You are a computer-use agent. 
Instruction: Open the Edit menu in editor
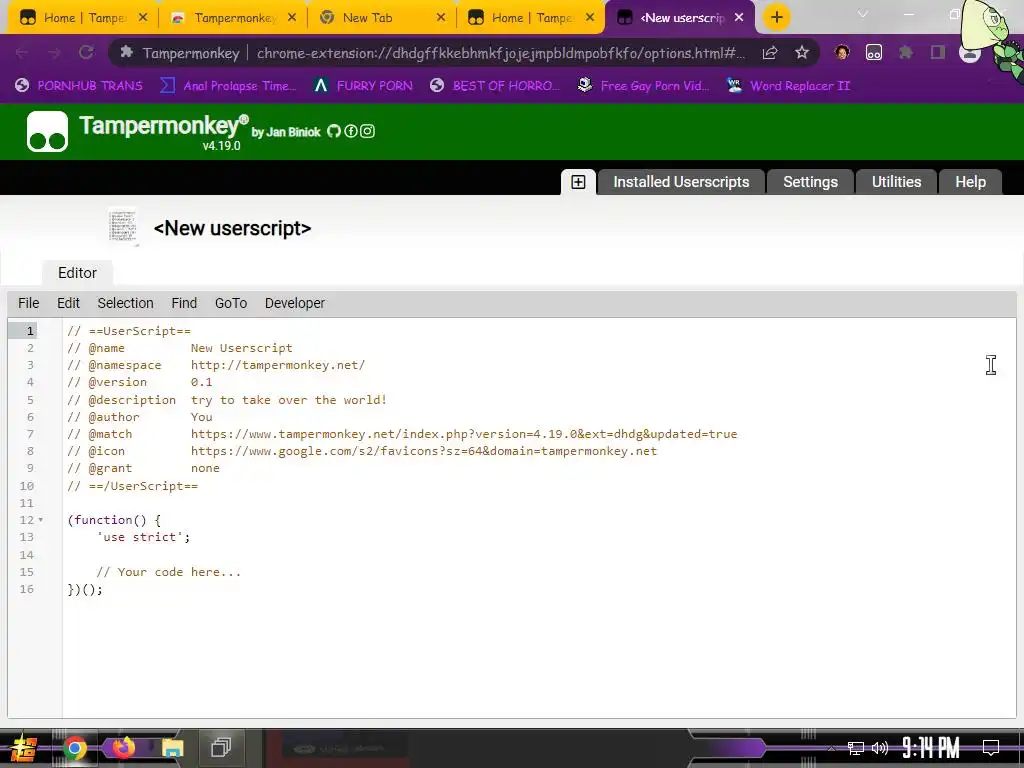69,303
